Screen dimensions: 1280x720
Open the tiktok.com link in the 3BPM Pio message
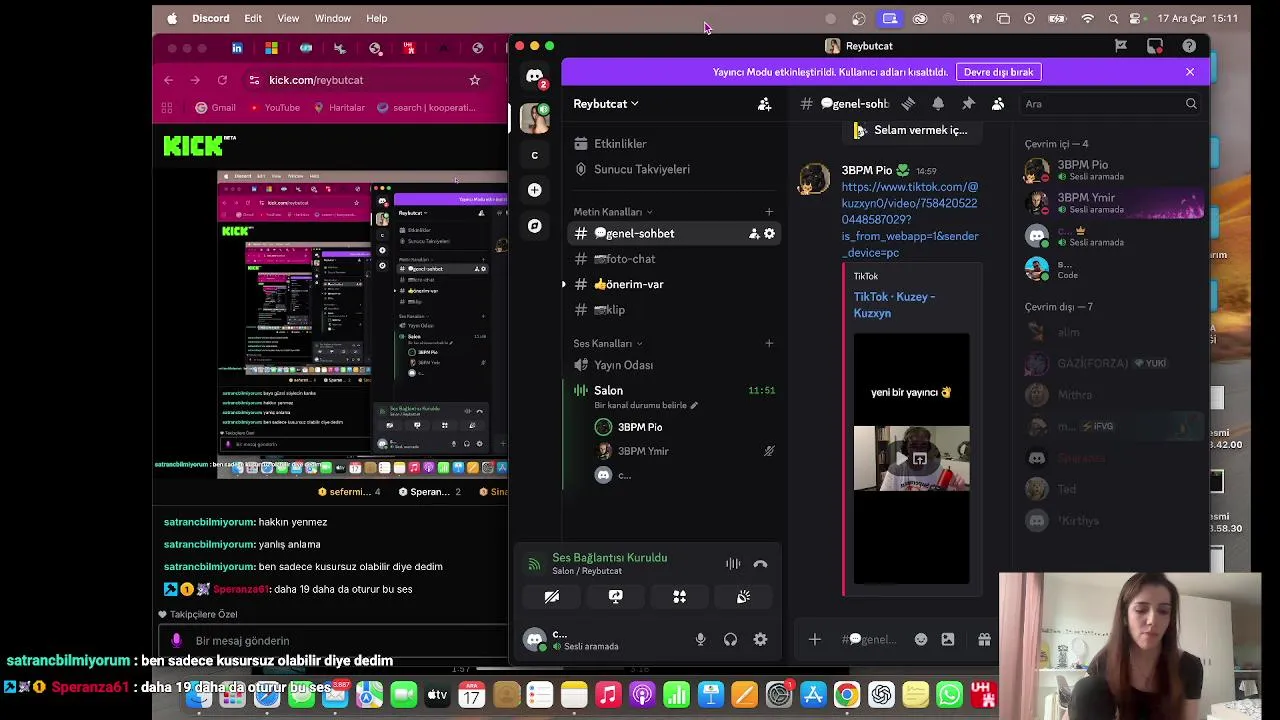point(910,220)
